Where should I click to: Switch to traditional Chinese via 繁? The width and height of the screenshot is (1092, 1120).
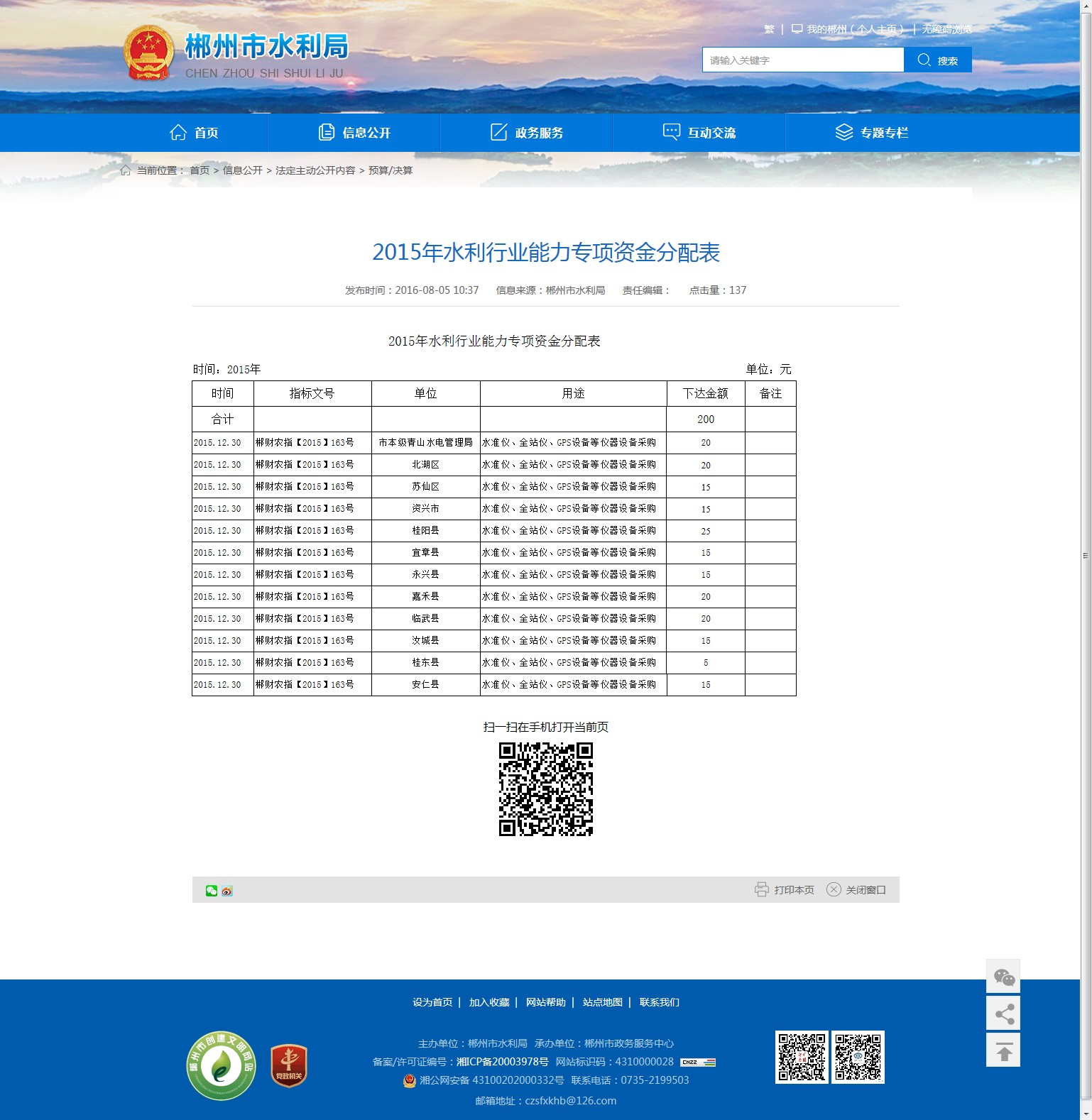pyautogui.click(x=769, y=29)
